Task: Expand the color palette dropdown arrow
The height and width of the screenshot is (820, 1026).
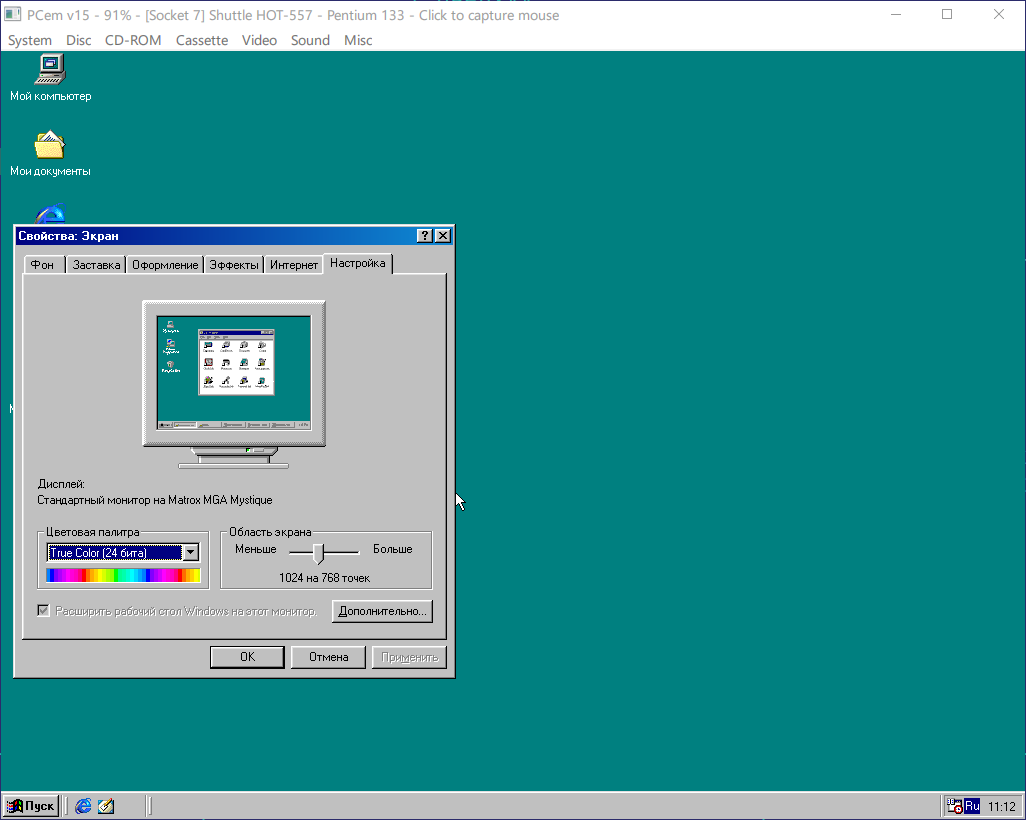Action: pos(191,553)
